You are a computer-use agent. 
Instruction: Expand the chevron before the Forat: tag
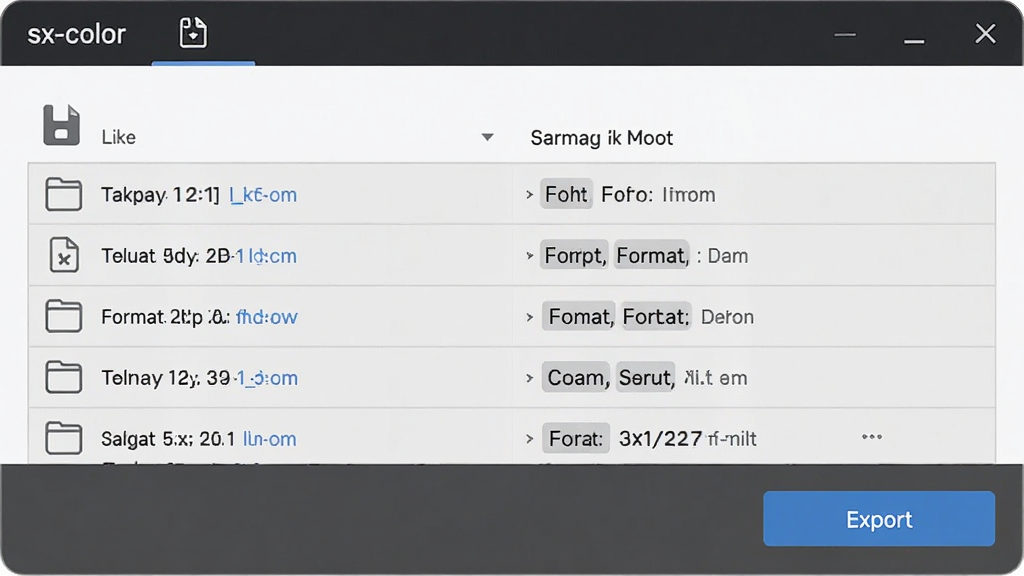530,439
